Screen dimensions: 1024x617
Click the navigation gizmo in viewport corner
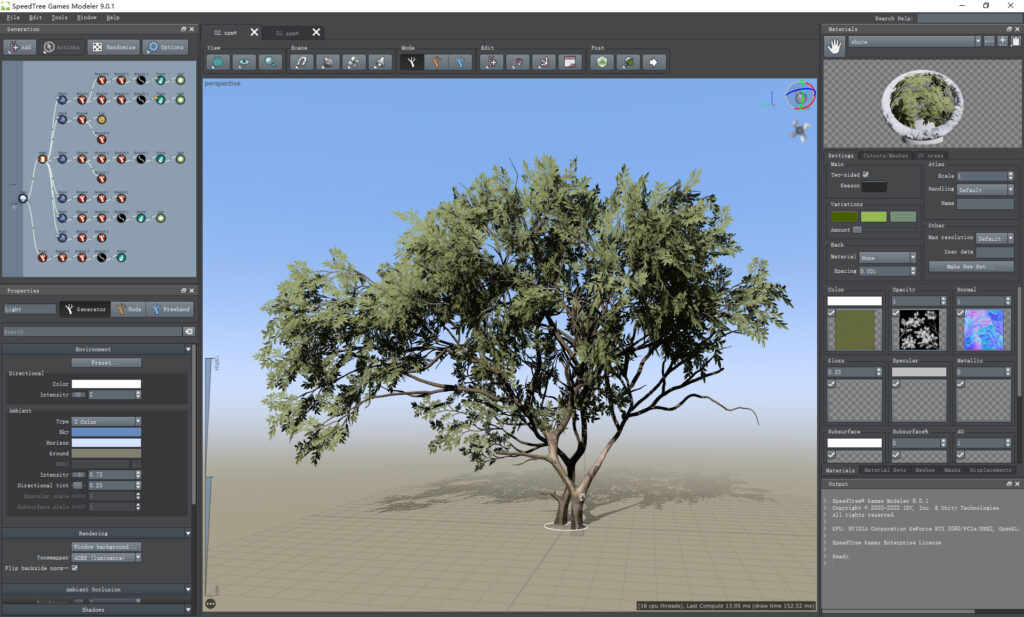(800, 97)
